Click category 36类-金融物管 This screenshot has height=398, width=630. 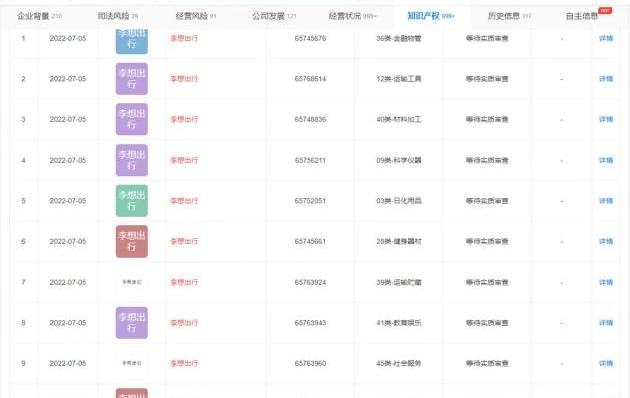point(399,39)
